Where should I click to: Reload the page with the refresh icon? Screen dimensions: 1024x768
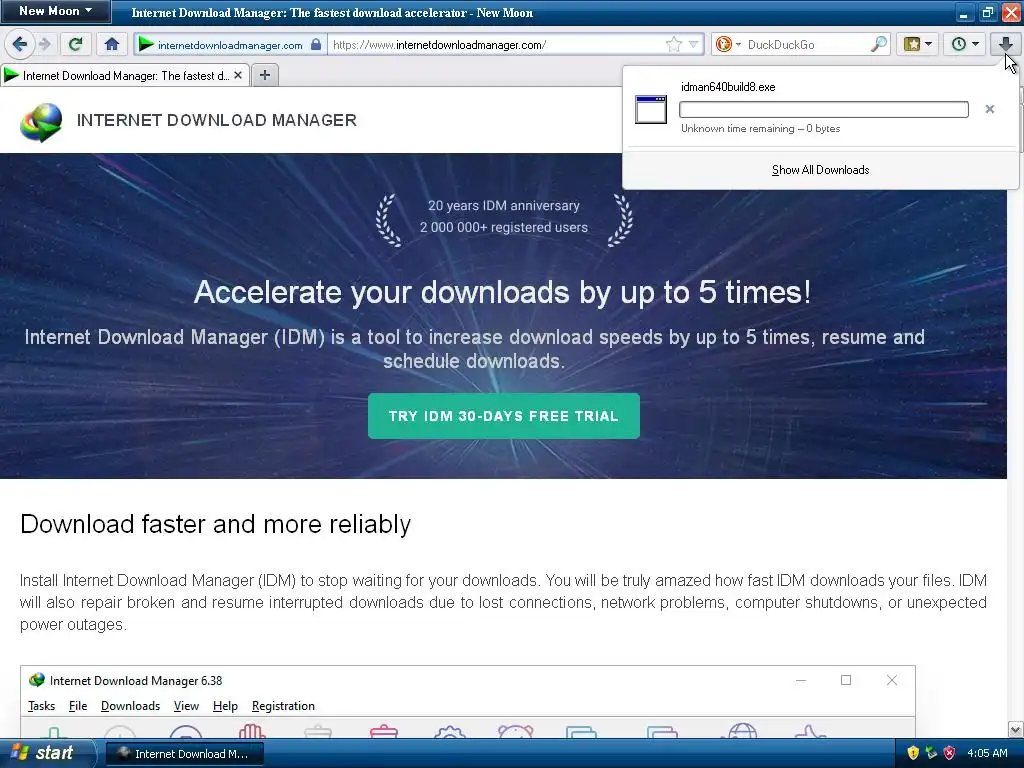[x=75, y=44]
